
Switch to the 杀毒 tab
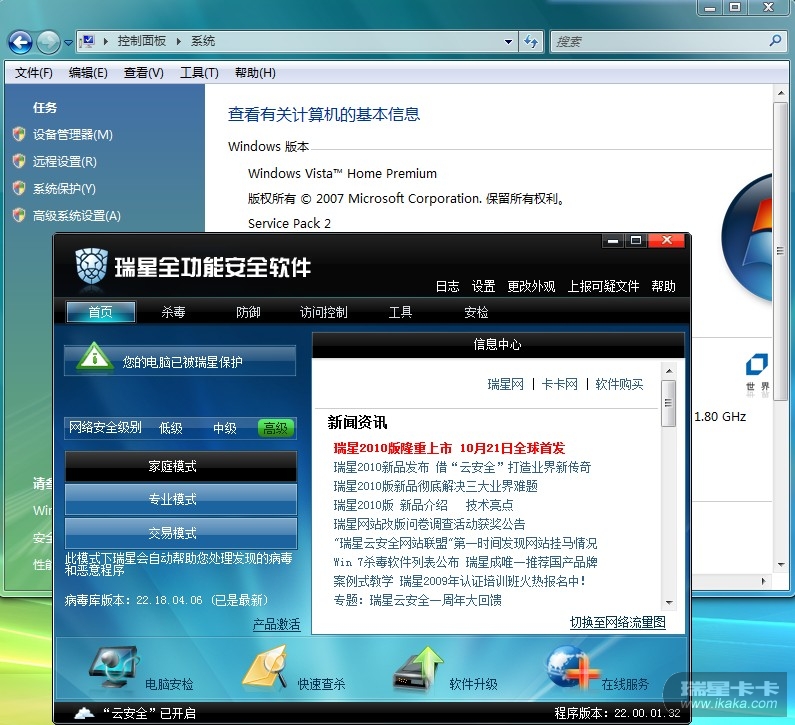click(x=173, y=312)
